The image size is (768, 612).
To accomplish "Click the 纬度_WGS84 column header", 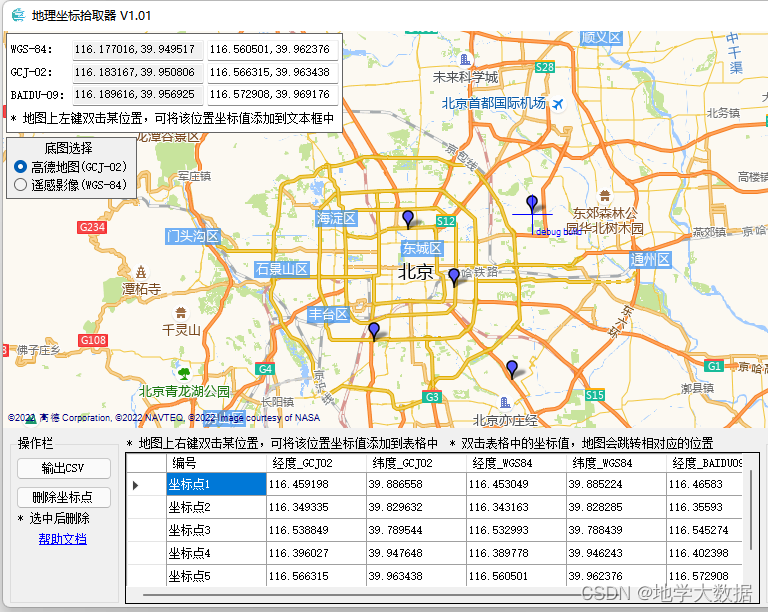I will click(x=616, y=463).
